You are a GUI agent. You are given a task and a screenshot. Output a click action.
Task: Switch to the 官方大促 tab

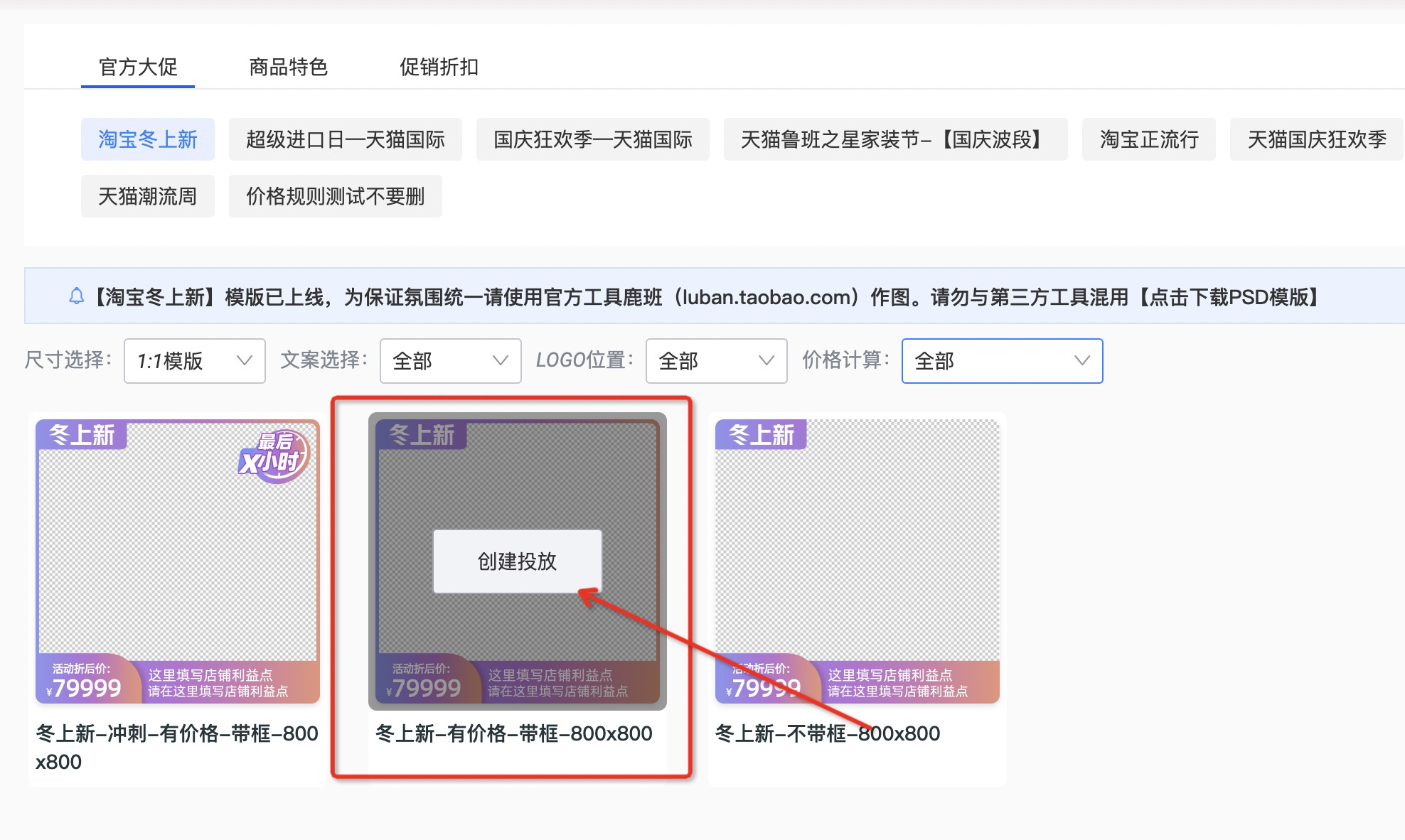coord(138,67)
